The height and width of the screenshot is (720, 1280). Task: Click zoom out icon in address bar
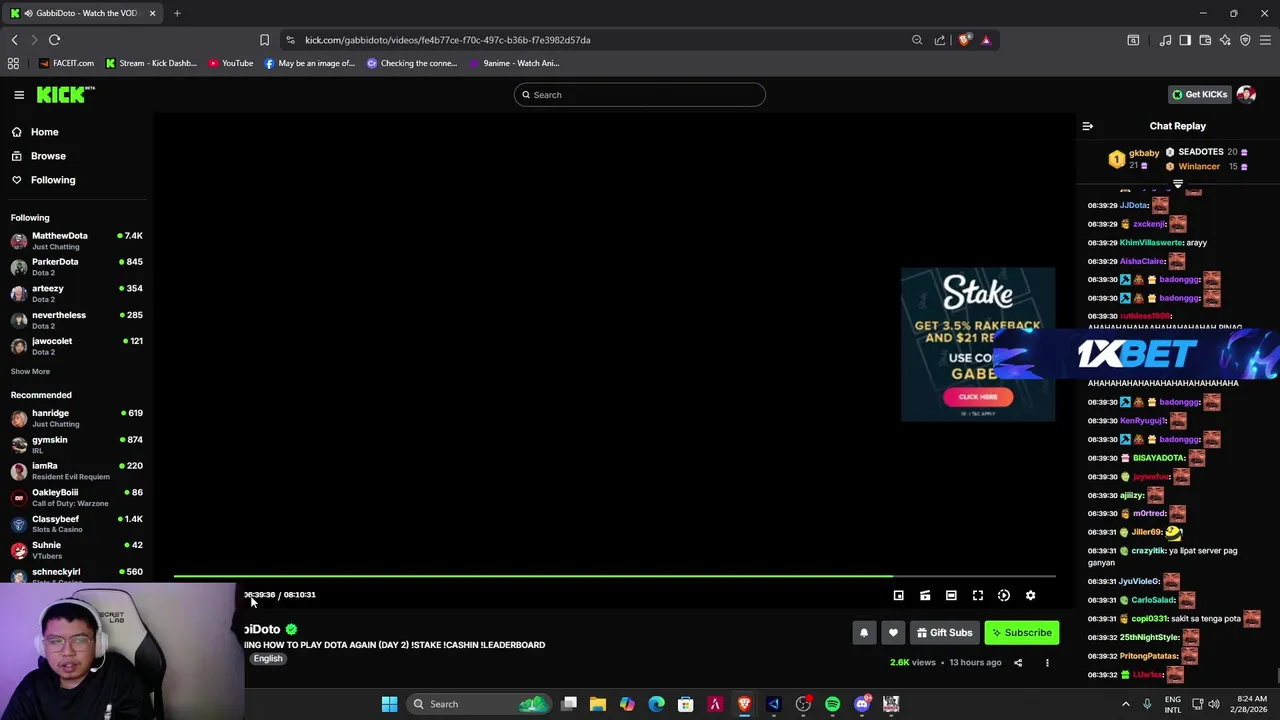pos(917,40)
